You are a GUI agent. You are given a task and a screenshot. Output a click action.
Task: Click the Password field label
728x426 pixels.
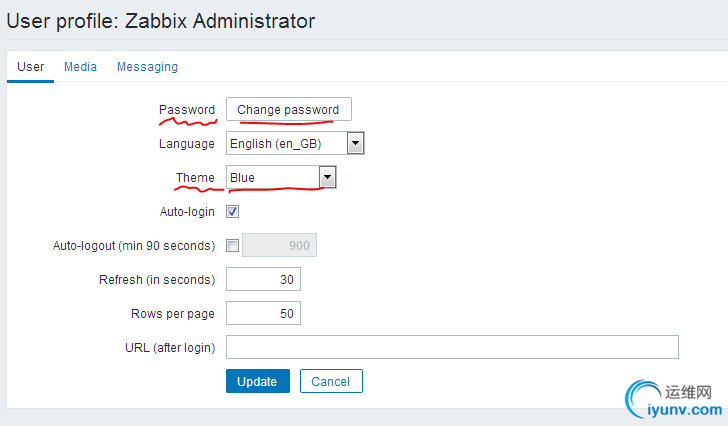(187, 110)
